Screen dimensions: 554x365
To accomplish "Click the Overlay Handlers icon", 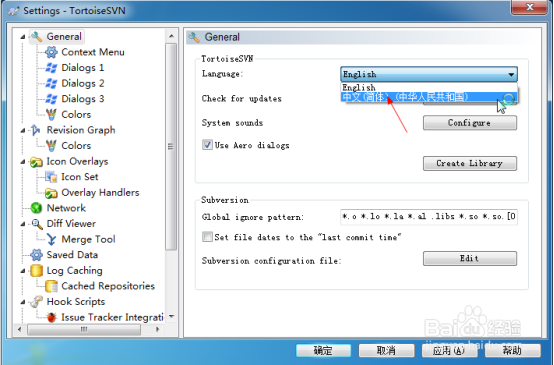I will [x=51, y=193].
